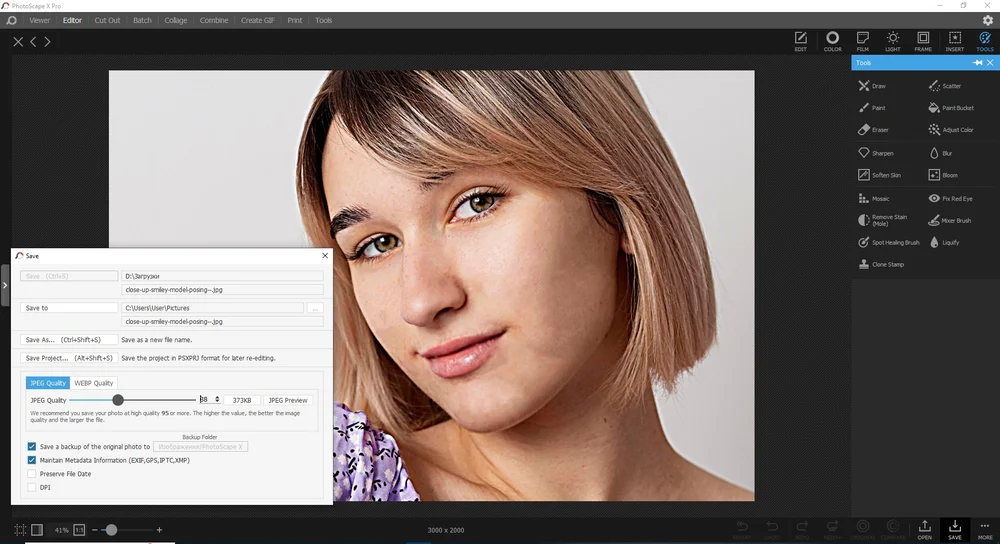Activate the Liquify tool
1000x544 pixels.
click(944, 242)
